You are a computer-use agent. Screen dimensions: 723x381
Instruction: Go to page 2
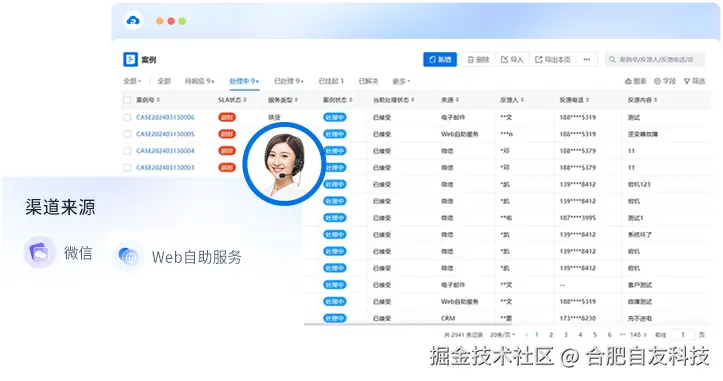click(x=551, y=334)
